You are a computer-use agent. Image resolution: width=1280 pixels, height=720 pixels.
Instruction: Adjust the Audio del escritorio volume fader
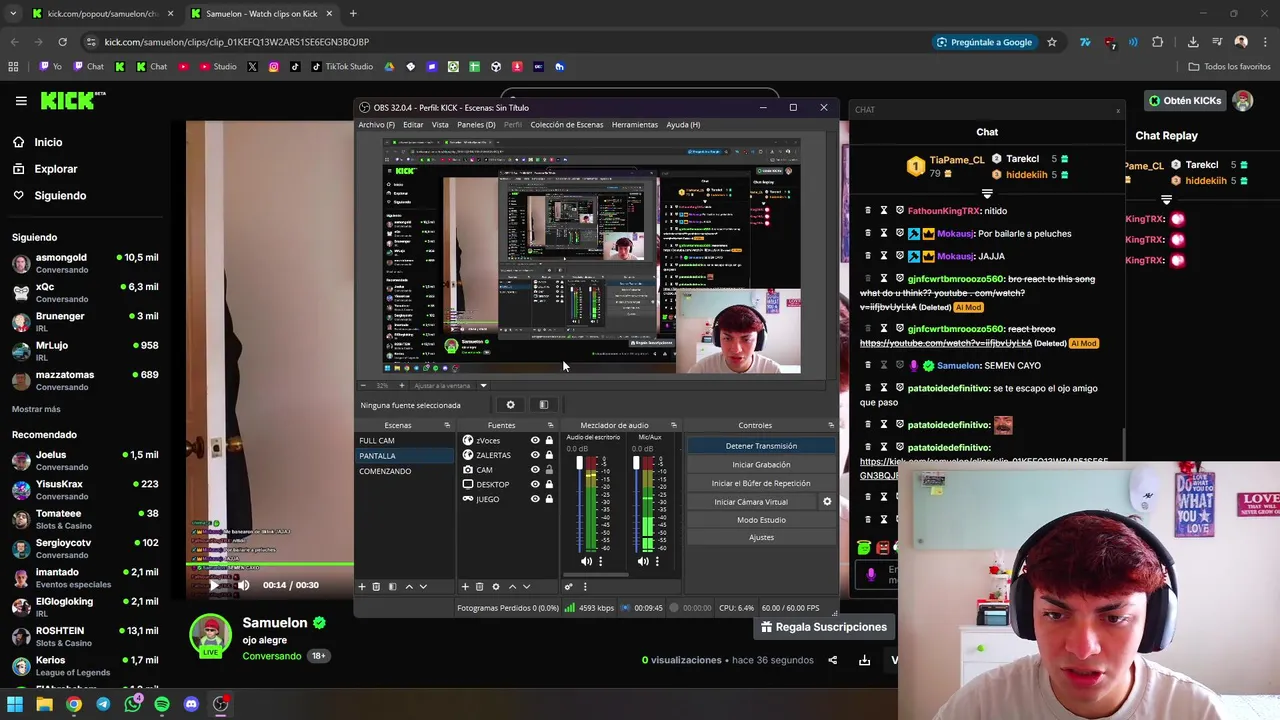coord(578,465)
